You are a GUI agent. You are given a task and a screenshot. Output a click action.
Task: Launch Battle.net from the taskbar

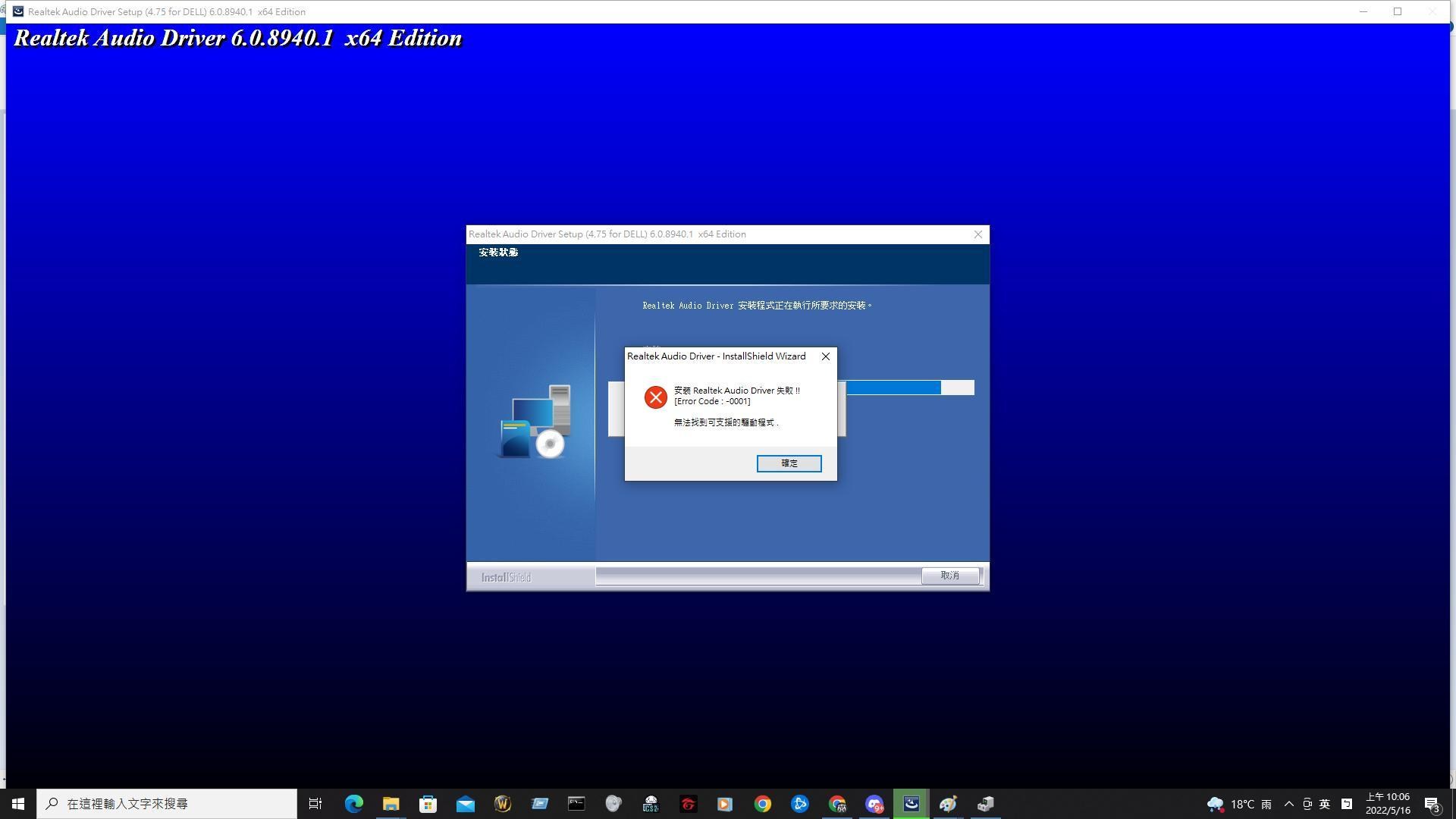point(800,803)
